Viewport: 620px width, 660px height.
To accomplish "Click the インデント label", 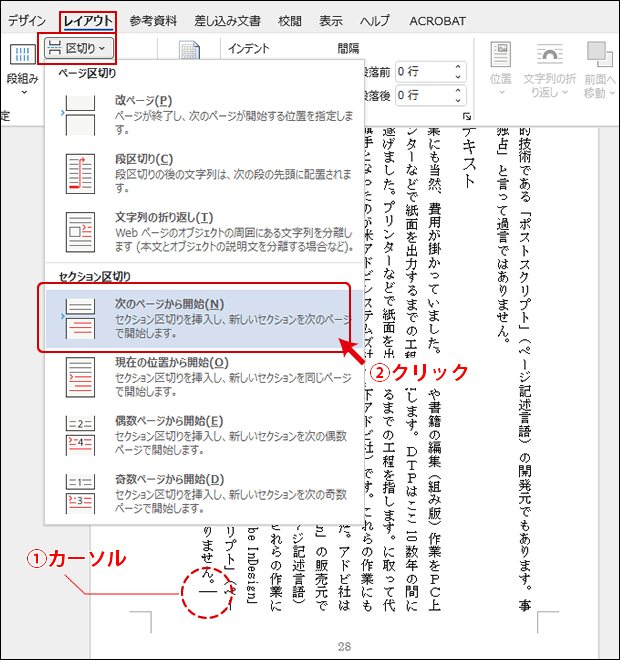I will (249, 49).
